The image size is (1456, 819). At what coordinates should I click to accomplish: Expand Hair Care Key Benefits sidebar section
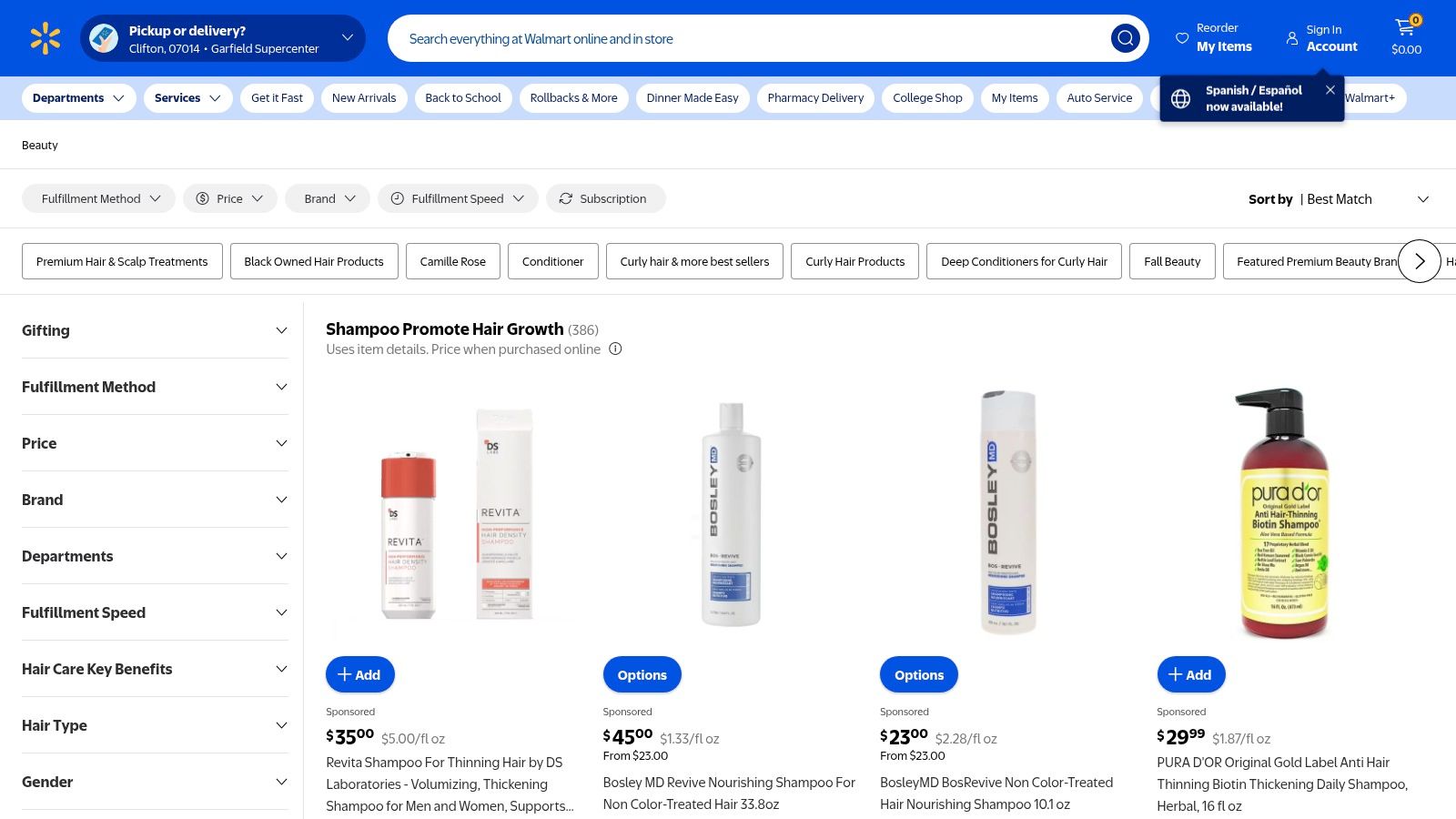(x=154, y=669)
